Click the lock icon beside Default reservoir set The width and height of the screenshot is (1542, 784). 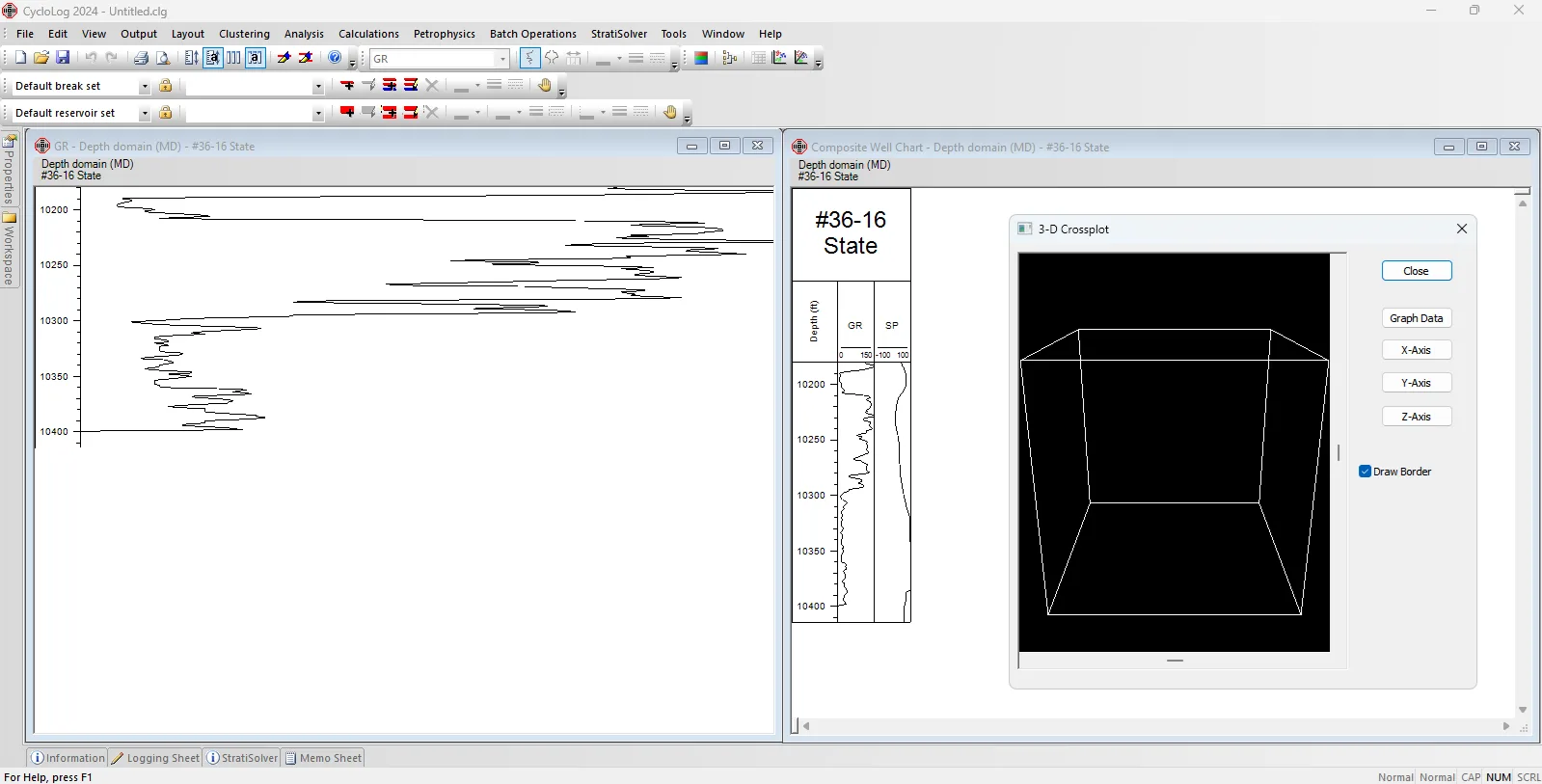166,113
